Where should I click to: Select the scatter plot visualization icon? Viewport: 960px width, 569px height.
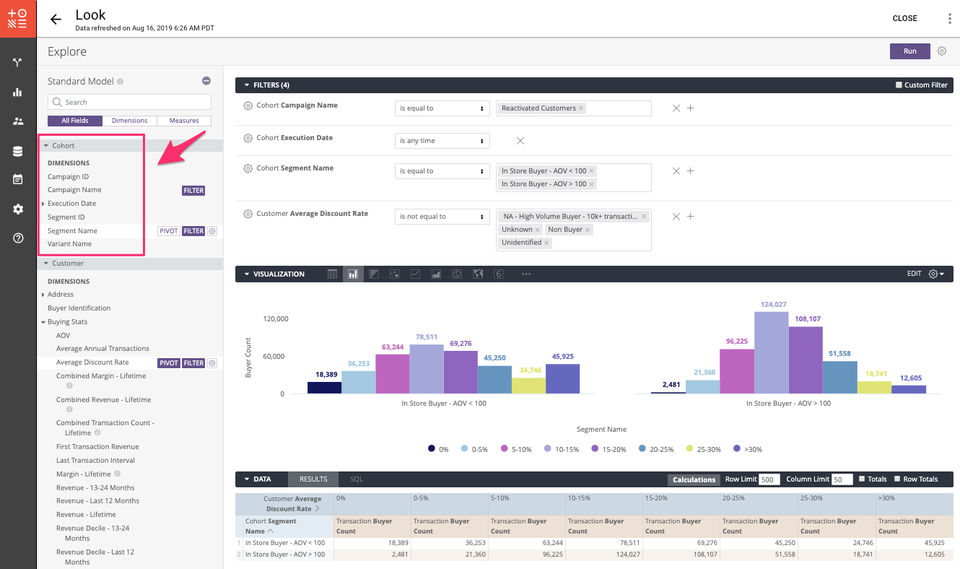[395, 274]
